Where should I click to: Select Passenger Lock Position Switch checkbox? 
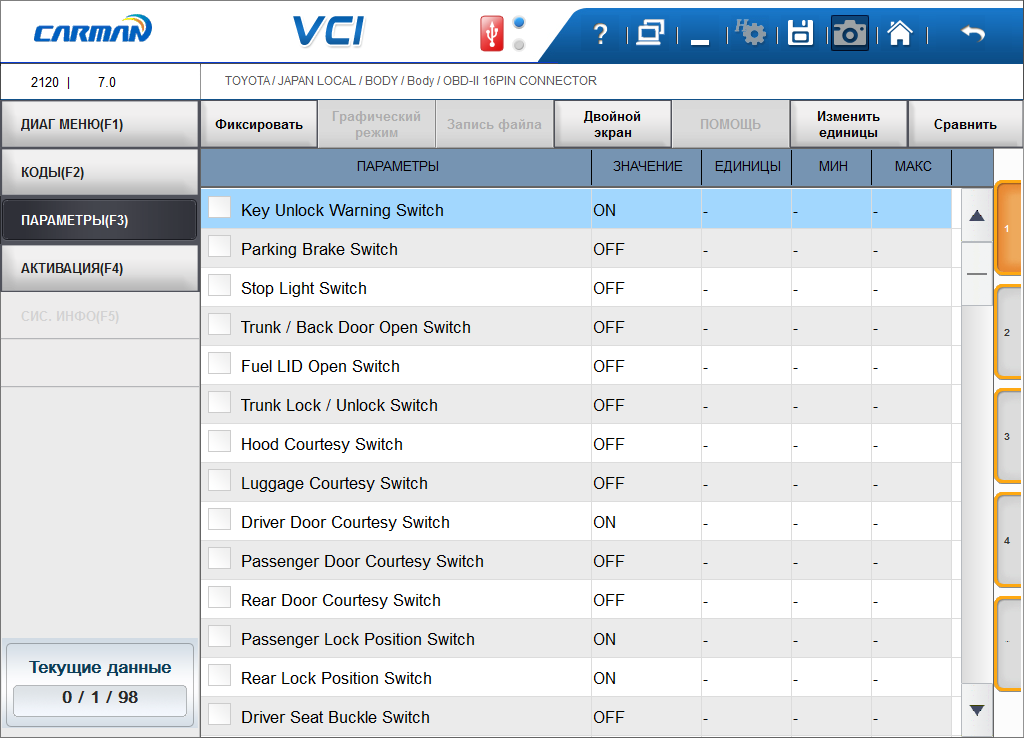pos(219,637)
